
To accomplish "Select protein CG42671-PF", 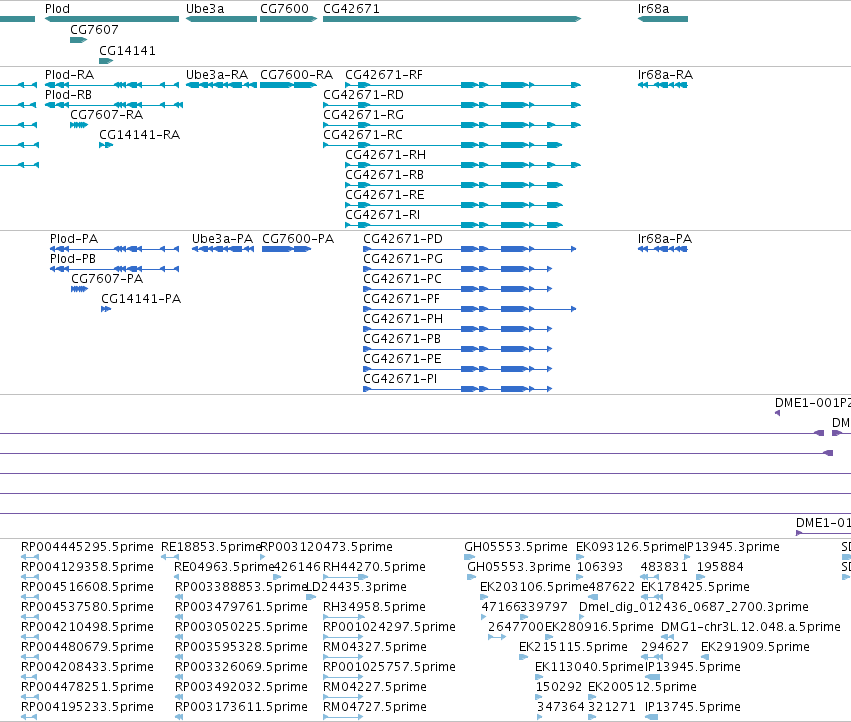I will coord(401,299).
